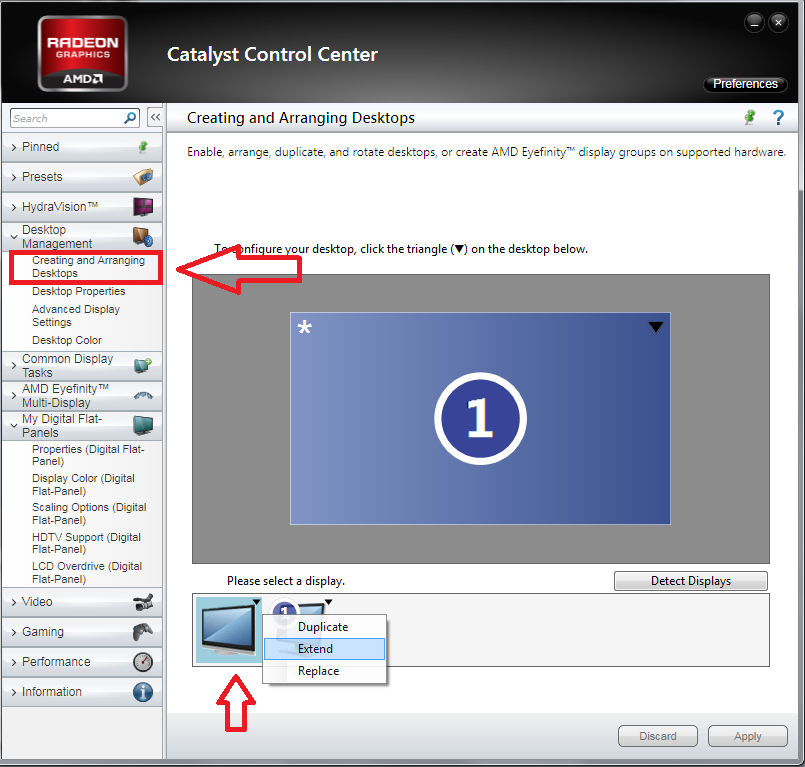Click the Video camera icon

143,602
